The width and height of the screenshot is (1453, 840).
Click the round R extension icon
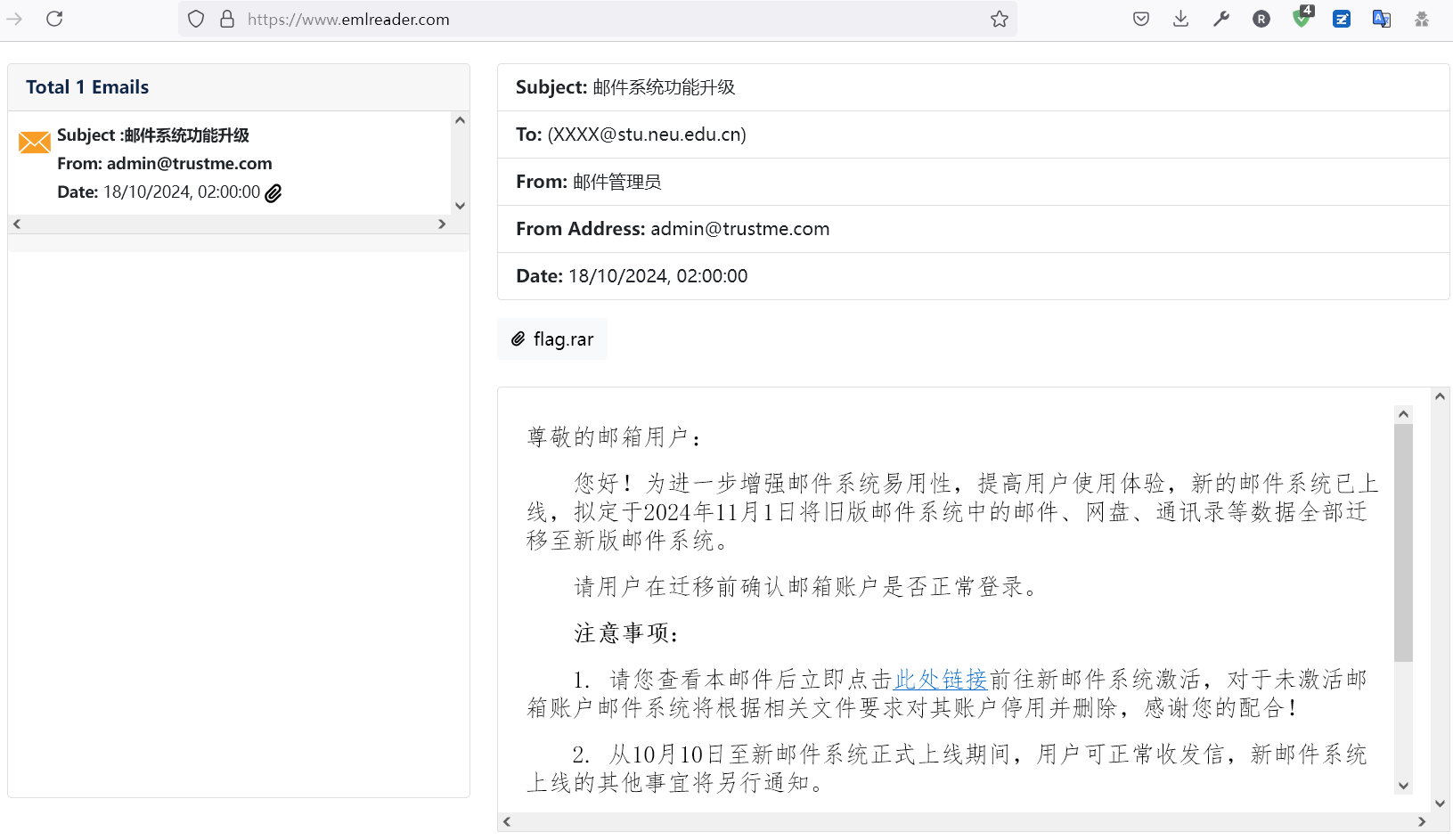click(x=1261, y=19)
